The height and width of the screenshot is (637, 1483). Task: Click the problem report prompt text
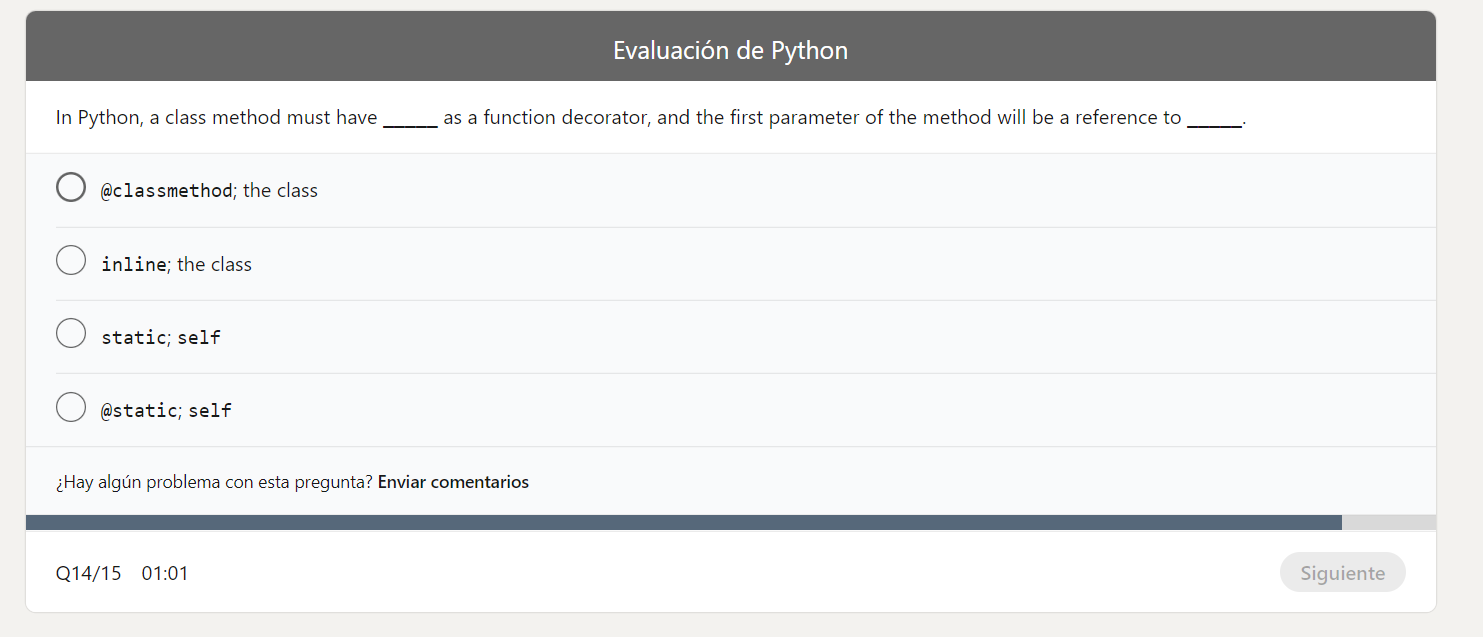pyautogui.click(x=215, y=481)
